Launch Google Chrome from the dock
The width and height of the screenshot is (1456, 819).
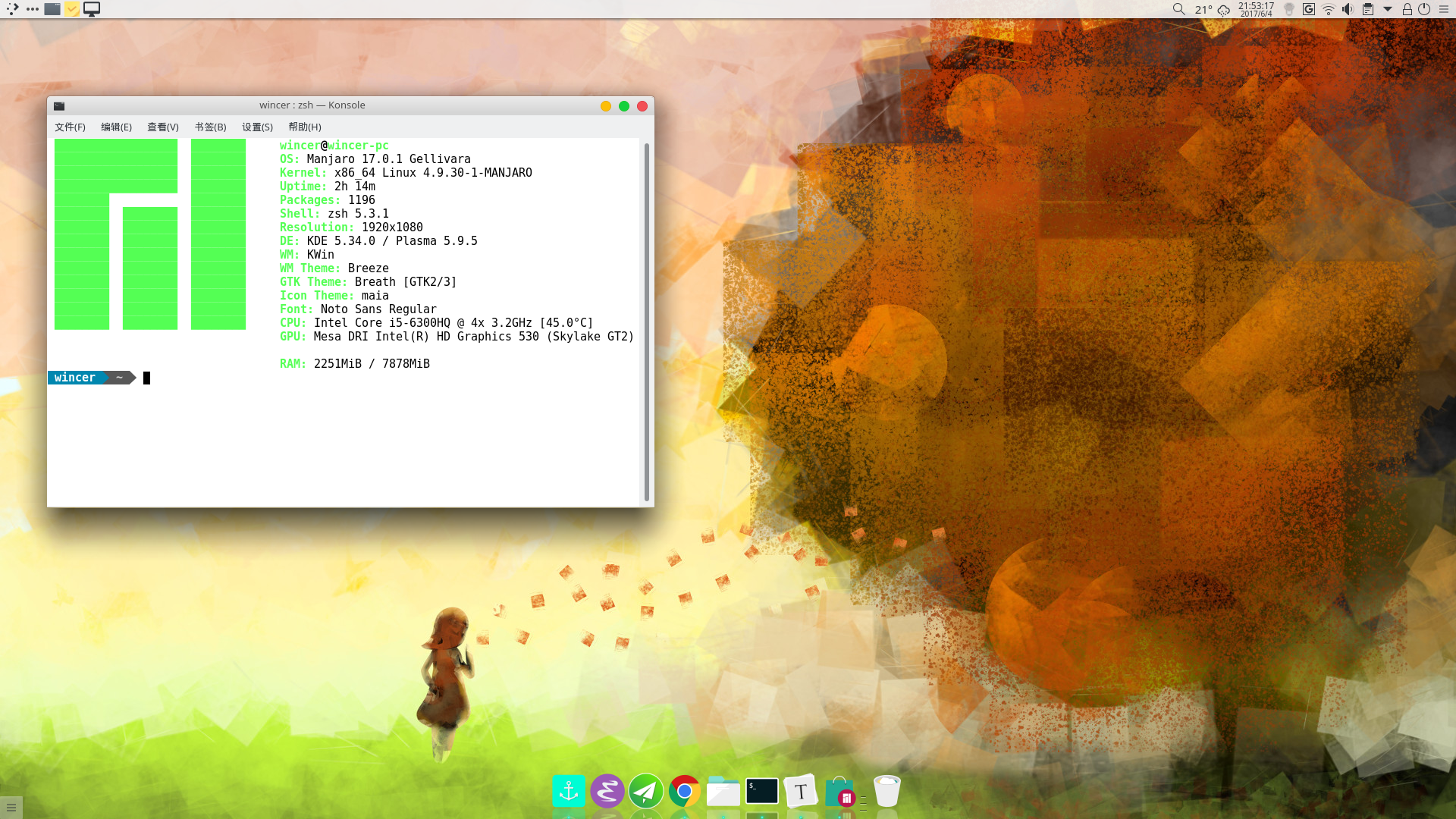click(685, 792)
